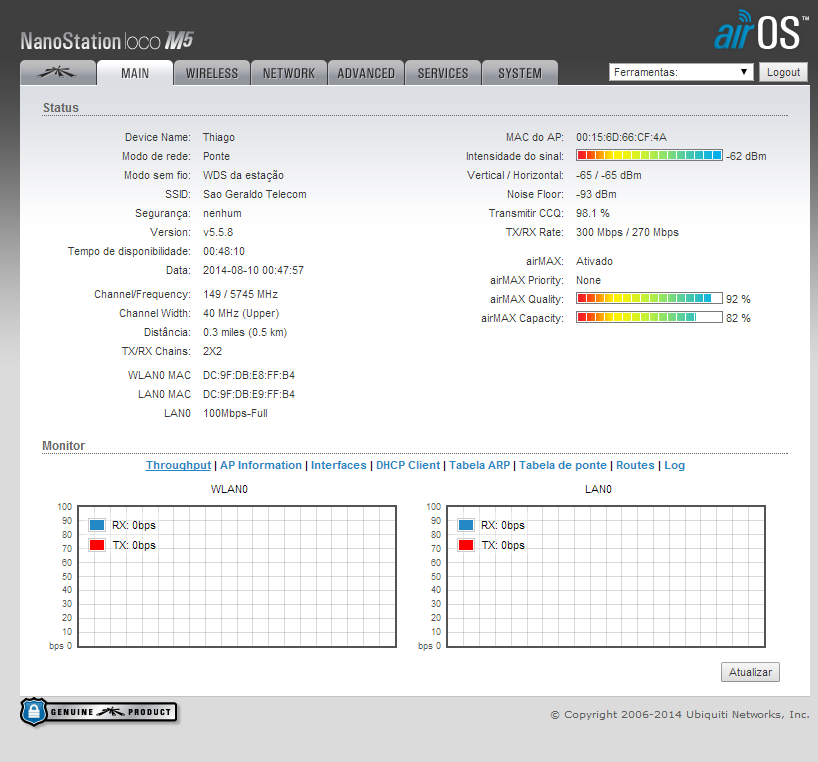Click the TX/RX Chains value 2X2
The image size is (818, 762).
(212, 351)
